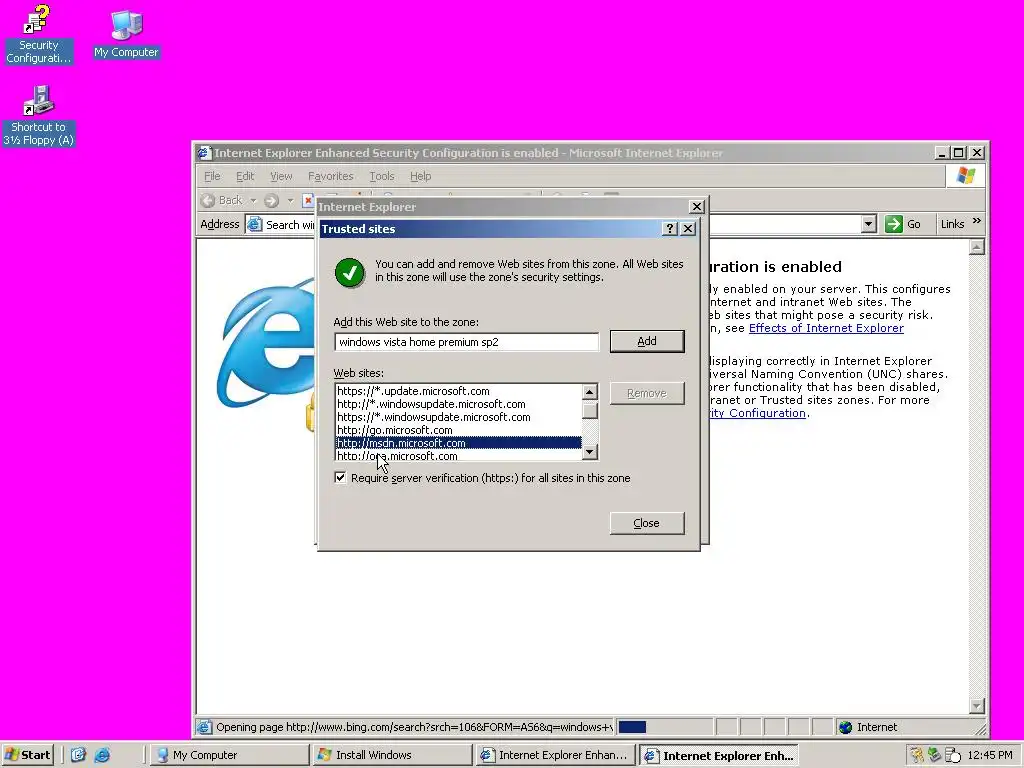This screenshot has height=768, width=1024.
Task: Click the help question mark in Trusted sites
Action: (669, 229)
